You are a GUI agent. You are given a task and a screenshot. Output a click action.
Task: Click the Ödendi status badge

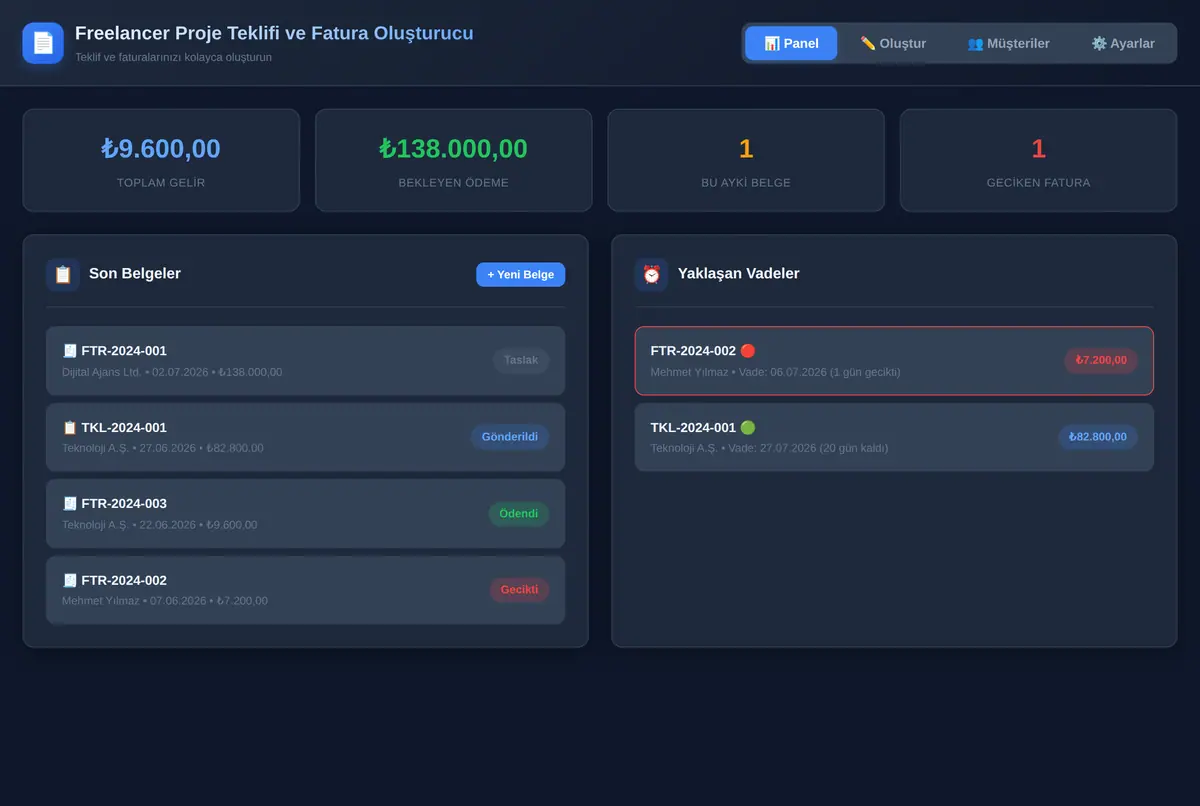click(519, 513)
